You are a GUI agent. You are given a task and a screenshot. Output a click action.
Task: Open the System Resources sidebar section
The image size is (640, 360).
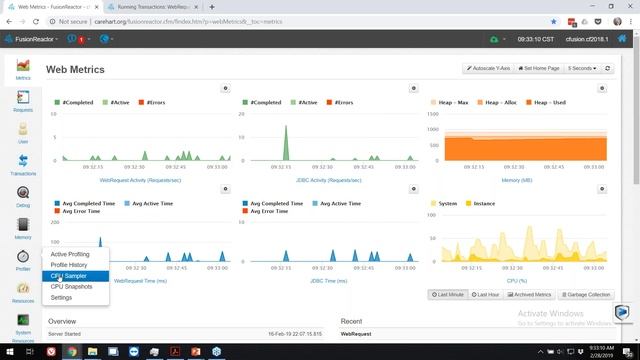point(23,328)
